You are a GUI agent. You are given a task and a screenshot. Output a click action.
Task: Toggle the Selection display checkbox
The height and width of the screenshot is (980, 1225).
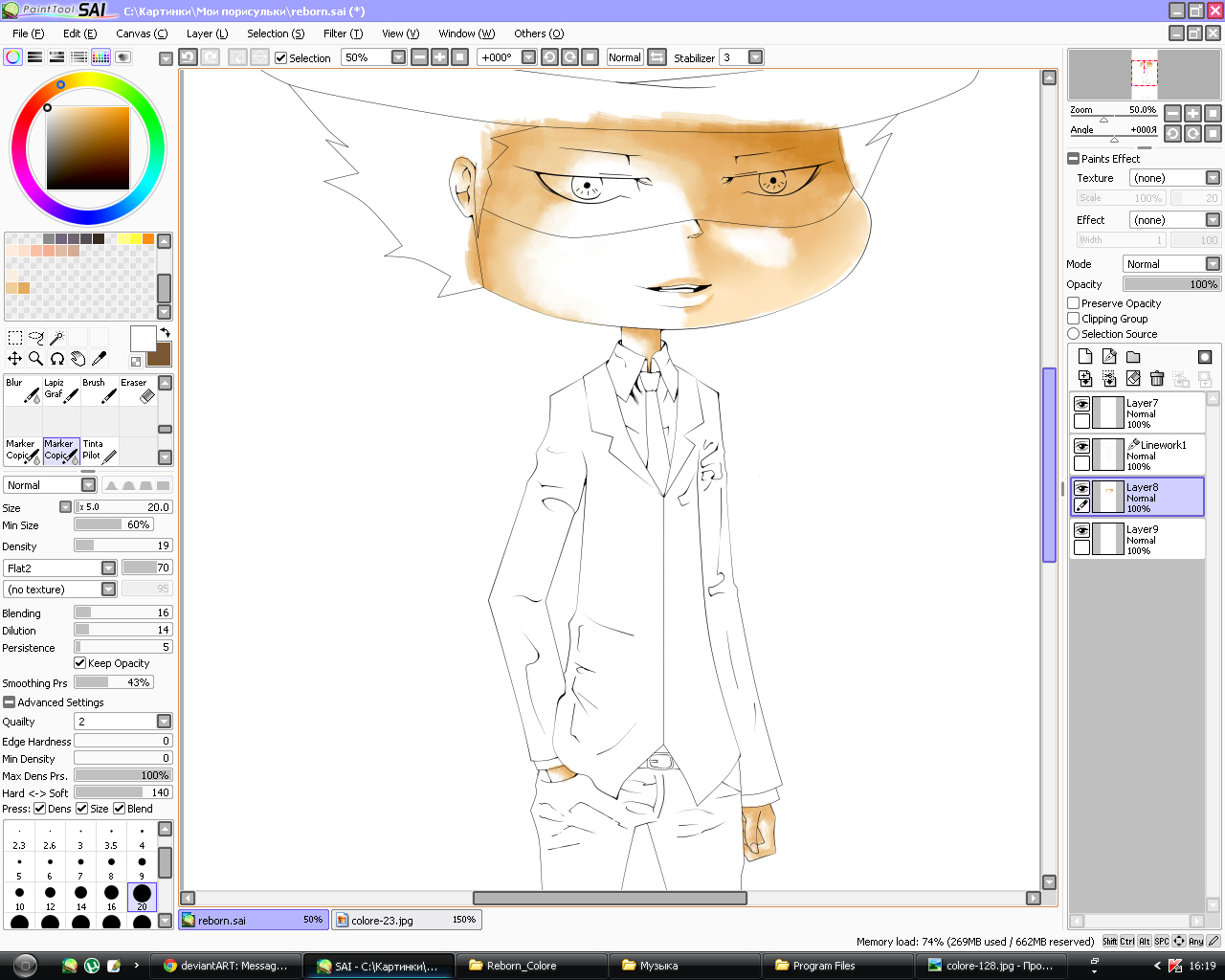point(280,58)
